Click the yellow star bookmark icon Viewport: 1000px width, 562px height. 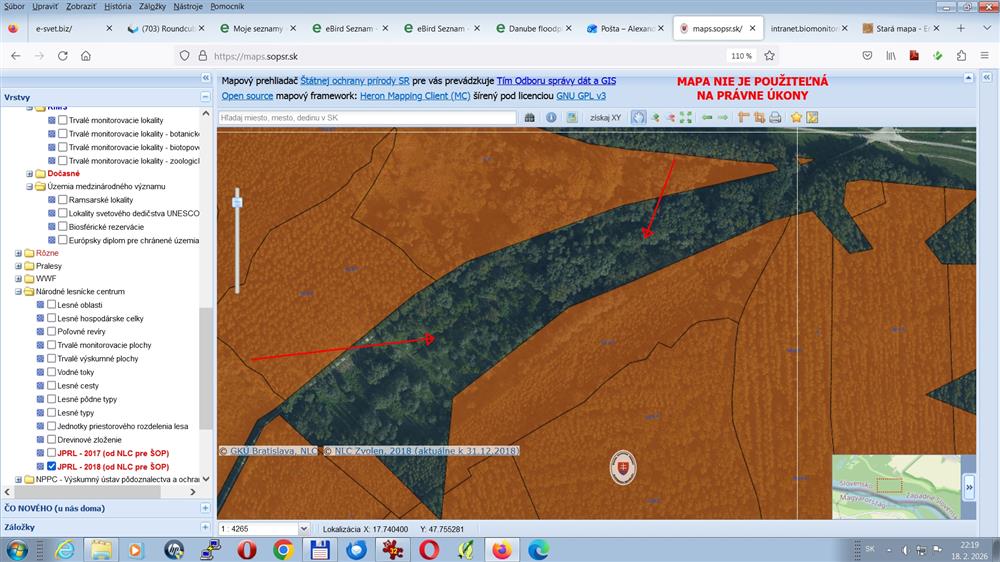click(797, 117)
